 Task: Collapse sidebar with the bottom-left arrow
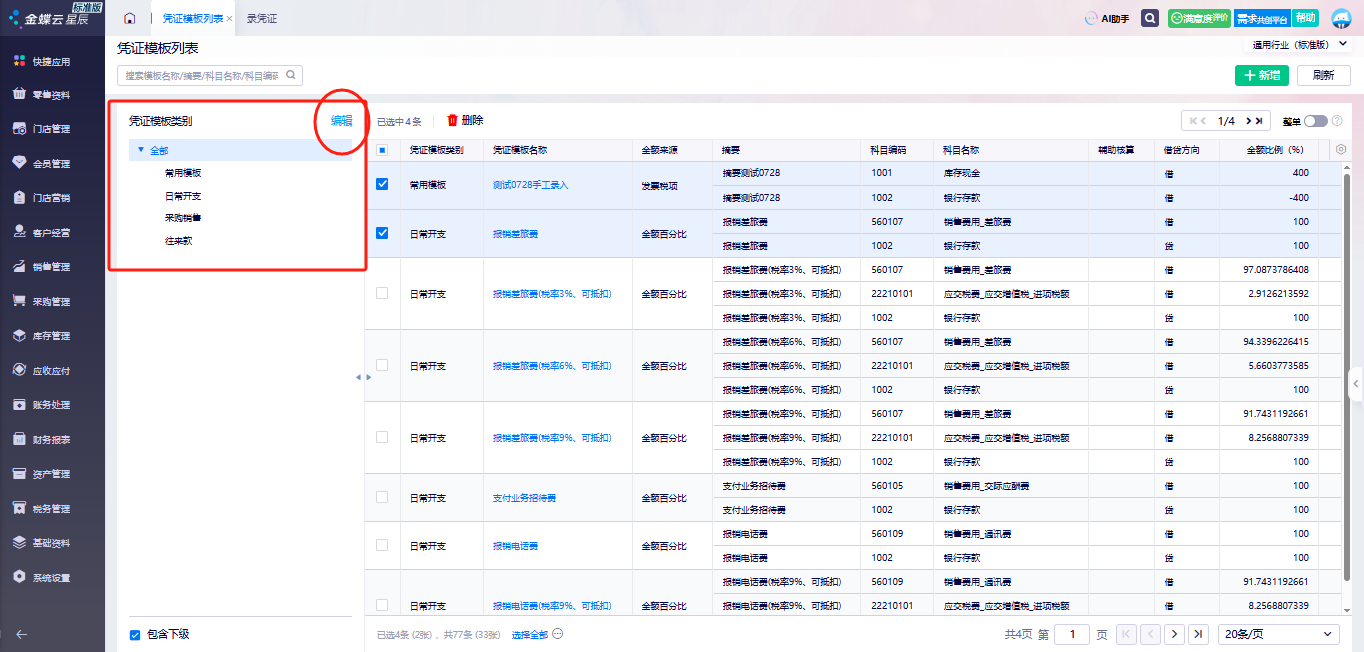pos(21,634)
